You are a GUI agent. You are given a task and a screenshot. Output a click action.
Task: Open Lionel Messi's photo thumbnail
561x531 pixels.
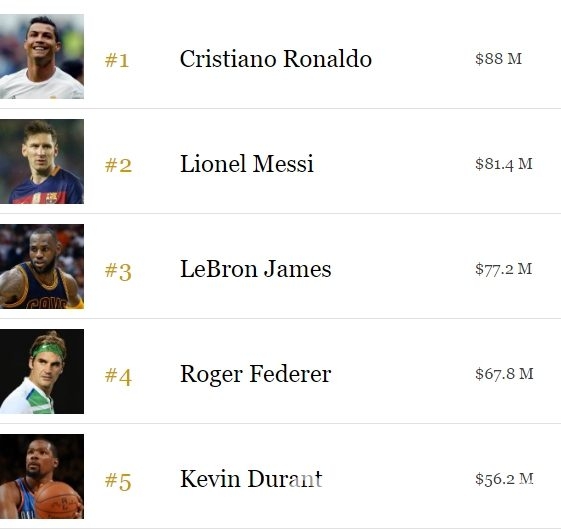coord(42,161)
